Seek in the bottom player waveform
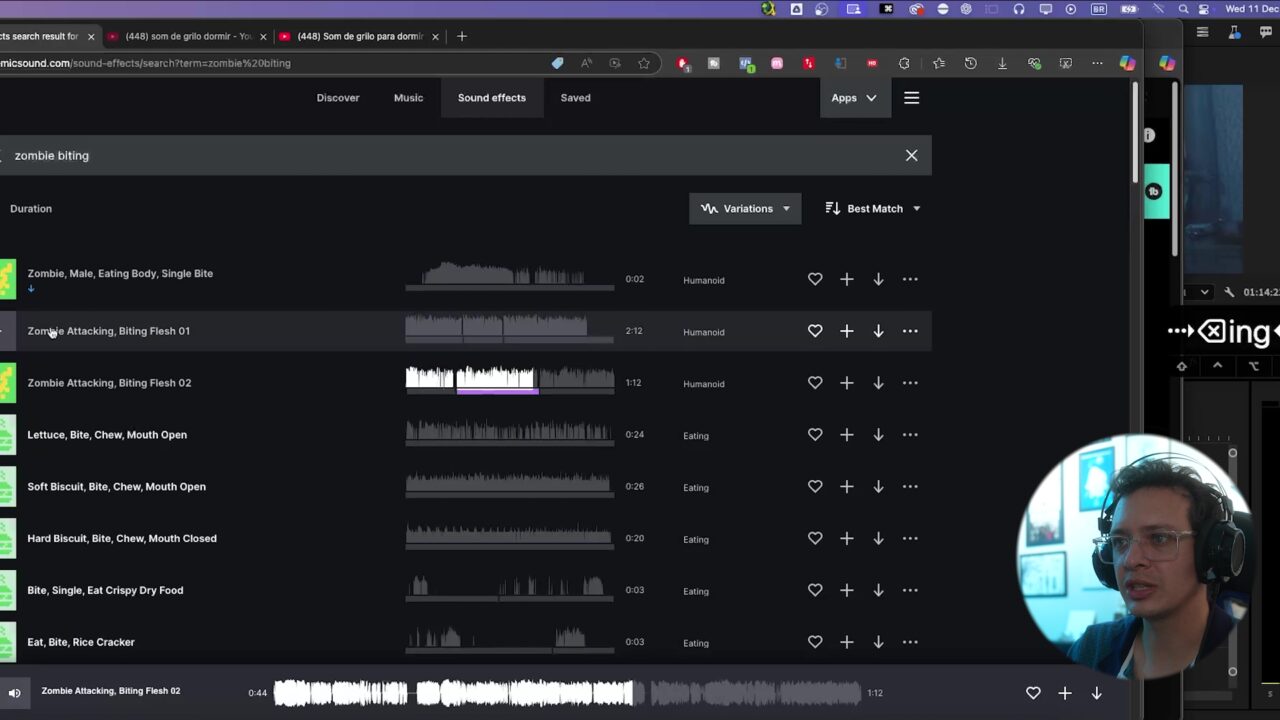The width and height of the screenshot is (1280, 720). coord(566,692)
